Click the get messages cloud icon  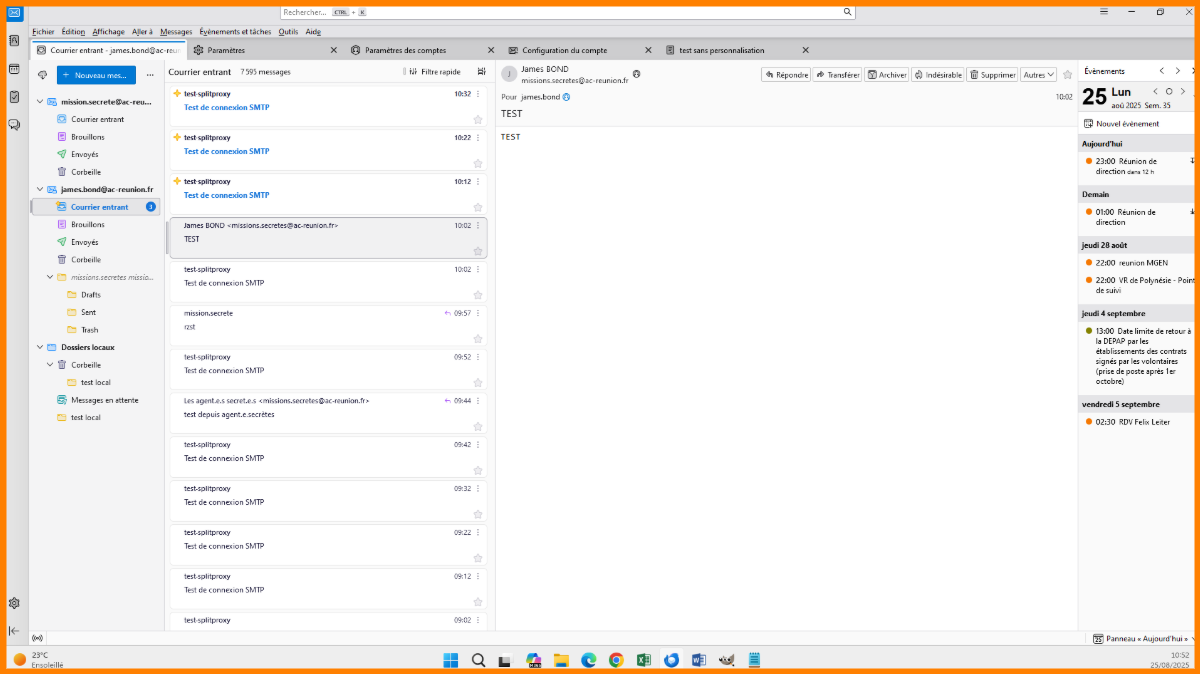pos(43,75)
